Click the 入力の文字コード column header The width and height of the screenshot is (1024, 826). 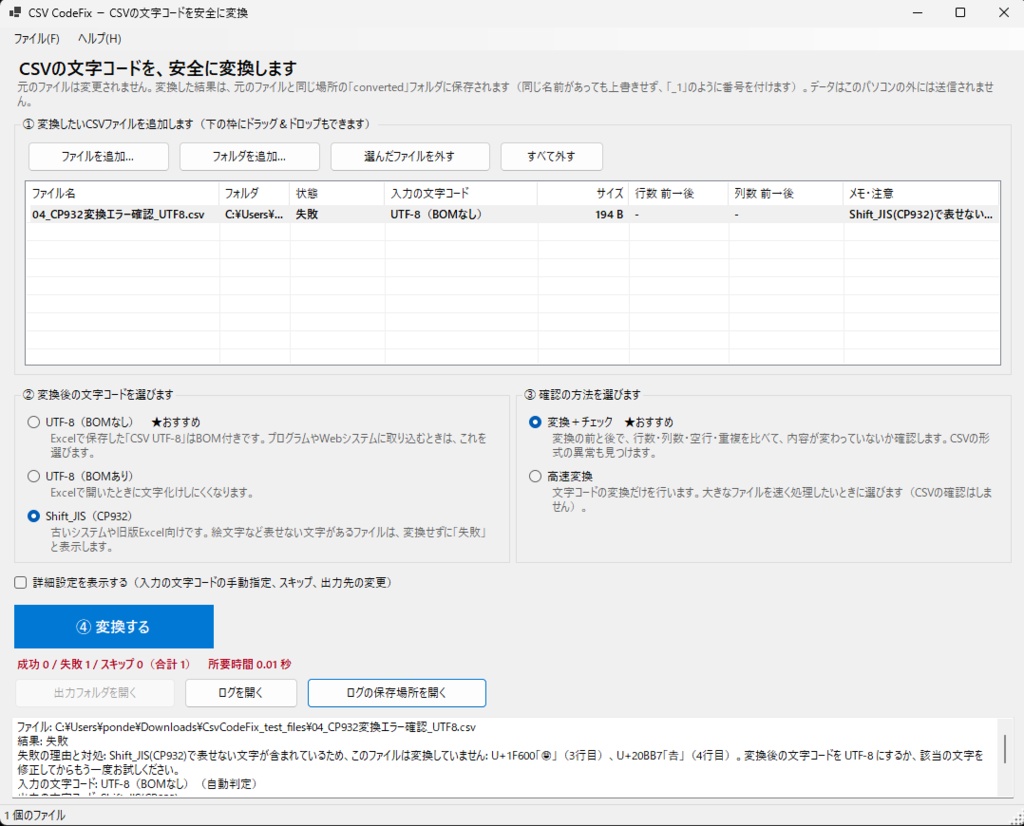(461, 193)
